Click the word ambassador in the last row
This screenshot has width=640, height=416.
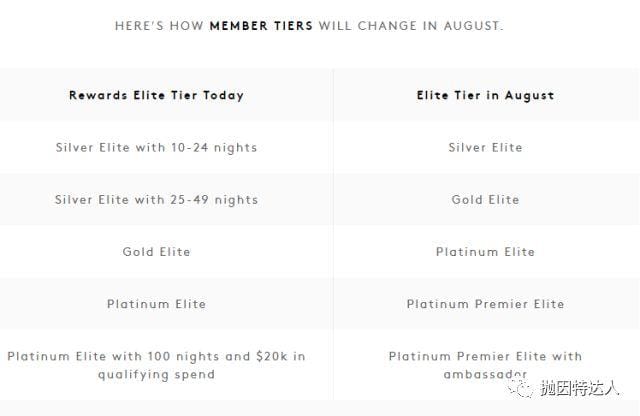[485, 375]
